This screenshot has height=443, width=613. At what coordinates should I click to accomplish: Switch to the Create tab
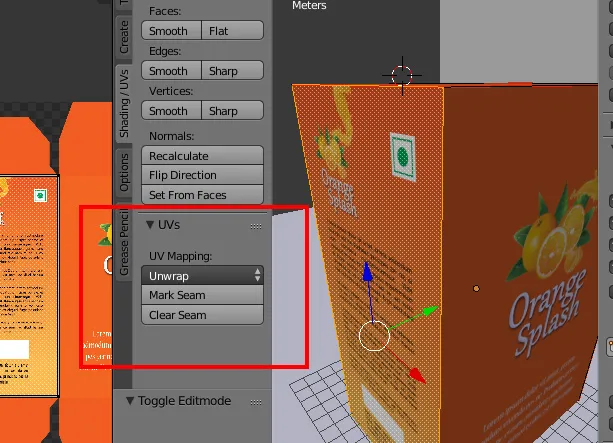coord(124,37)
